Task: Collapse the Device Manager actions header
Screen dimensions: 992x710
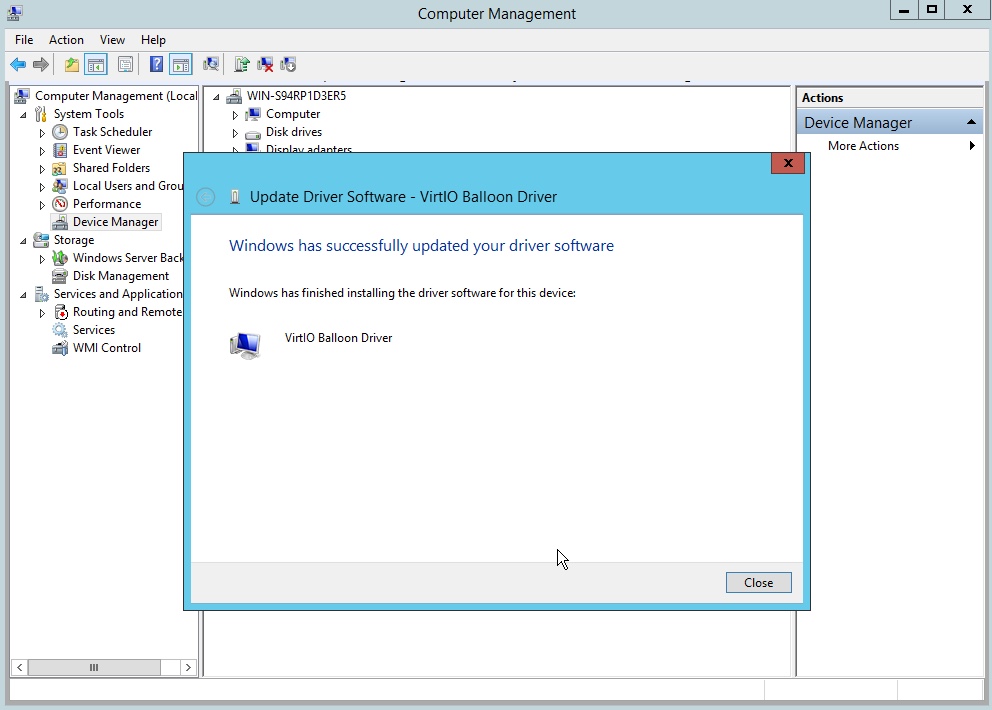Action: [970, 122]
